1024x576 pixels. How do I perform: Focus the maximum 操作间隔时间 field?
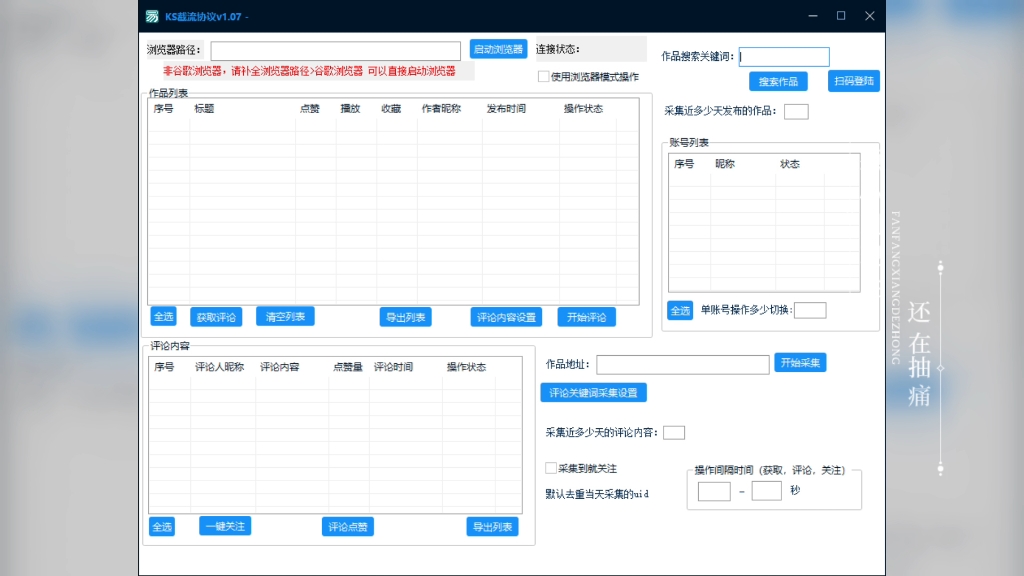tap(767, 490)
